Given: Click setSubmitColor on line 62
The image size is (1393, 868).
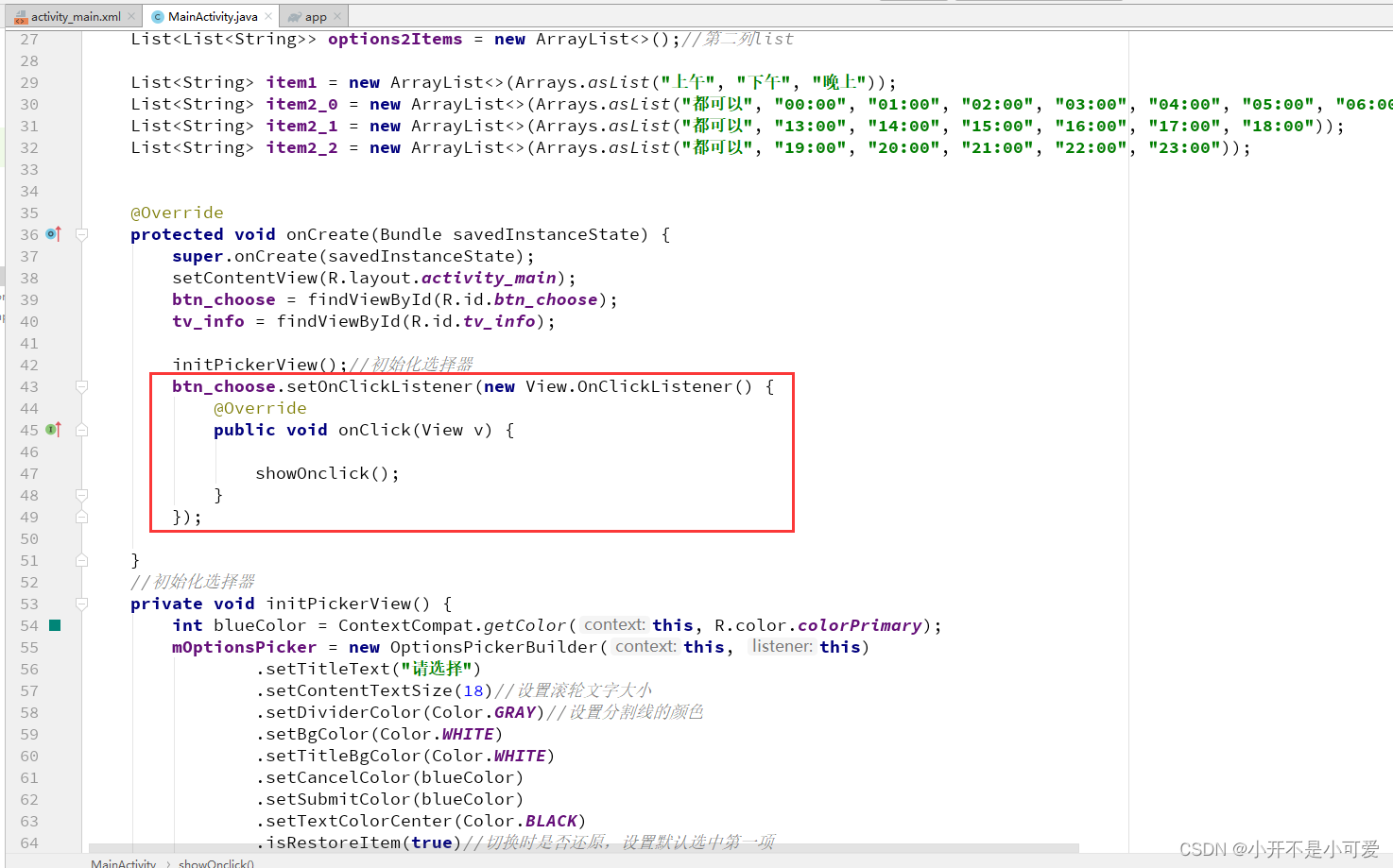Looking at the screenshot, I should pos(338,799).
